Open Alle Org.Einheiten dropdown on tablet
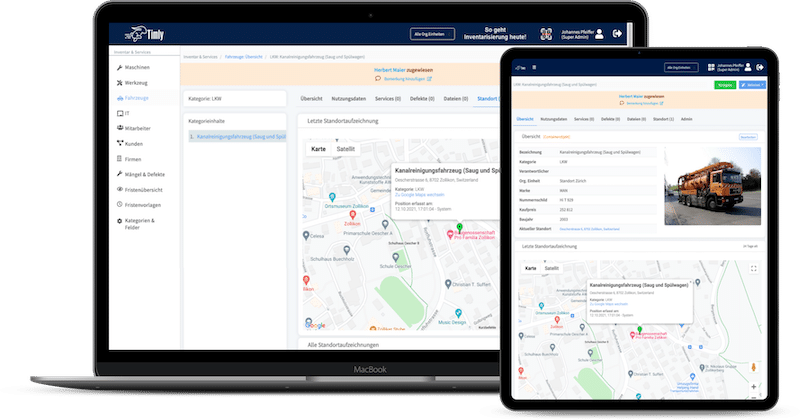Screen dimensions: 800x420 [681, 67]
